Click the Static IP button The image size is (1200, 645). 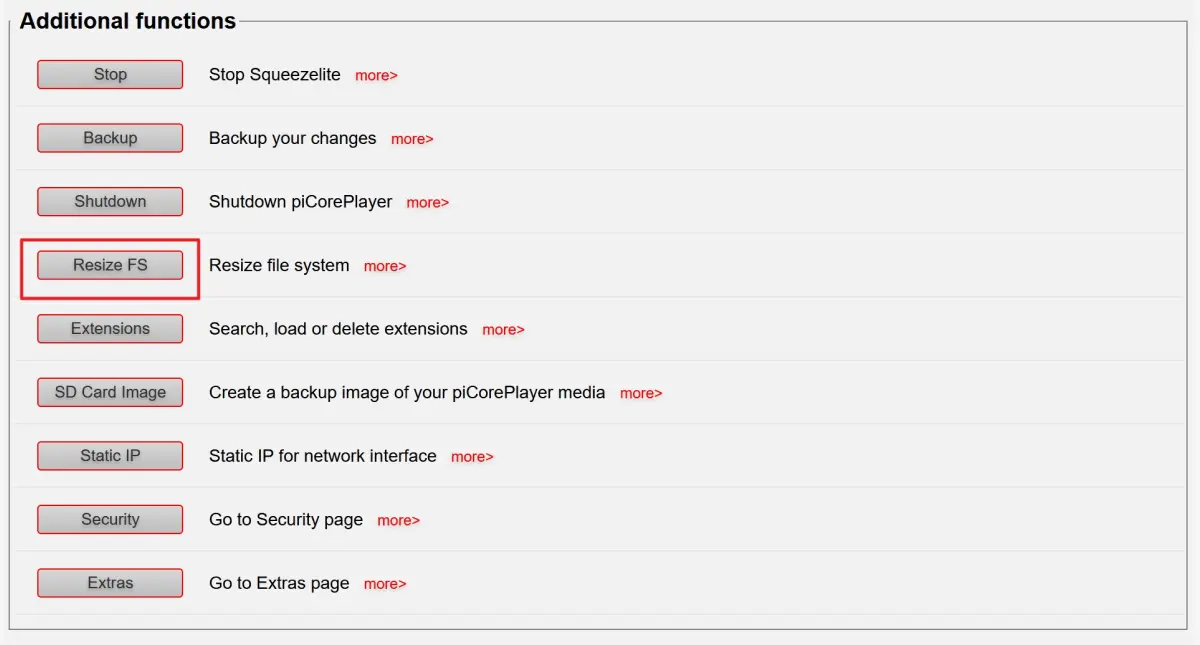pyautogui.click(x=110, y=456)
